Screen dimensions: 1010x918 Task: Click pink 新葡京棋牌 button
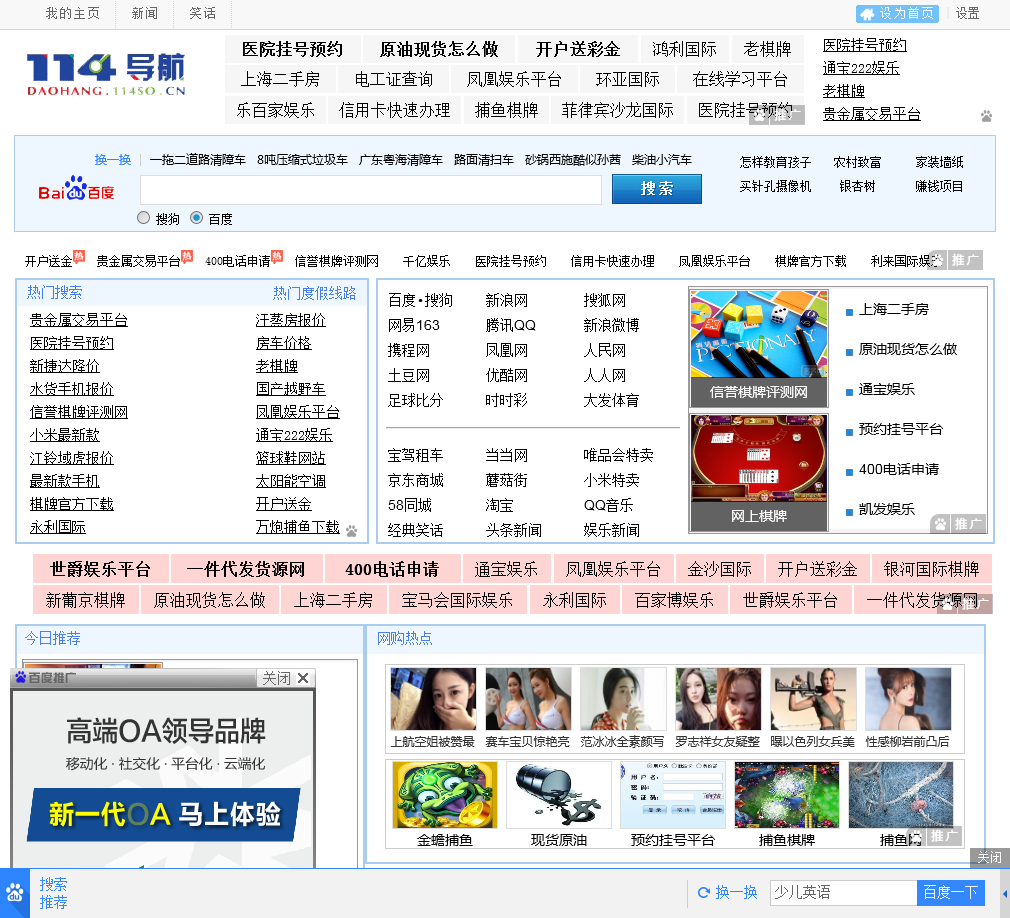pyautogui.click(x=86, y=600)
